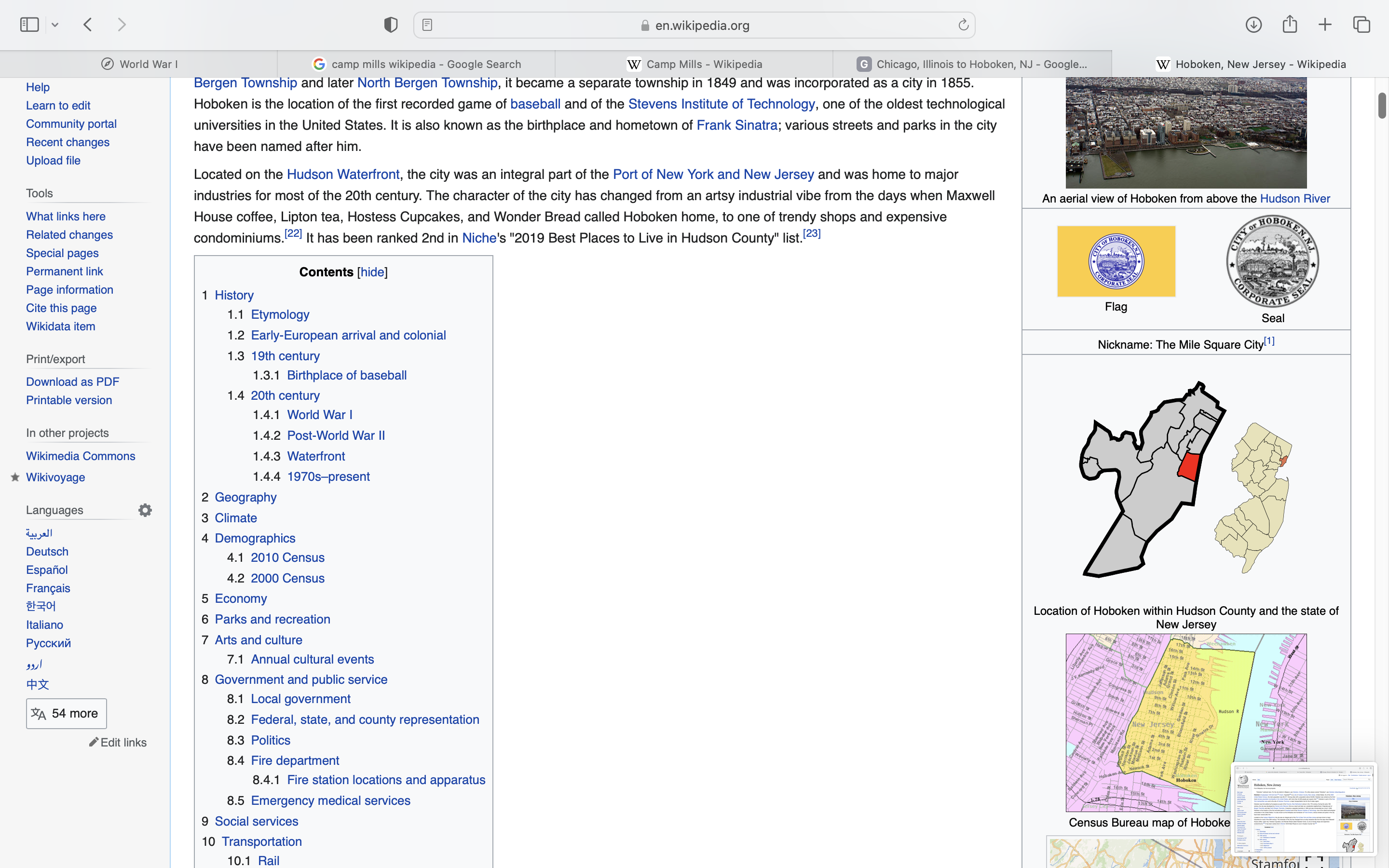Screen dimensions: 1389x868
Task: Open the Frank Sinatra article link
Action: [736, 125]
